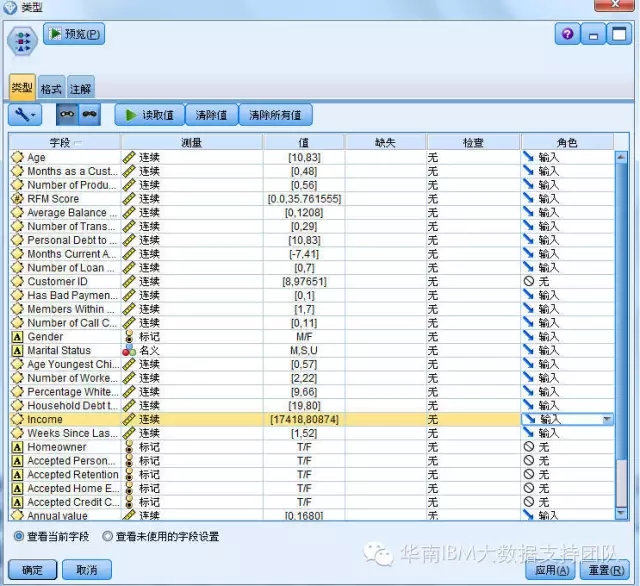Click the vertical scrollbar thumb
This screenshot has height=586, width=640.
click(x=621, y=310)
